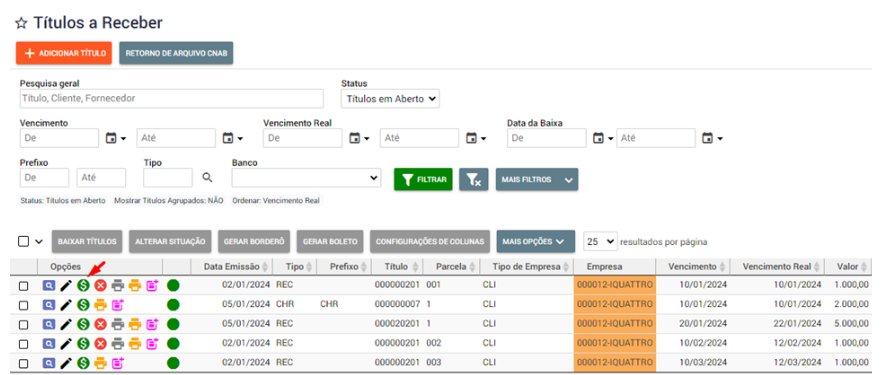This screenshot has width=884, height=375.
Task: Click green status circle on título 000020201 row
Action: click(x=173, y=324)
